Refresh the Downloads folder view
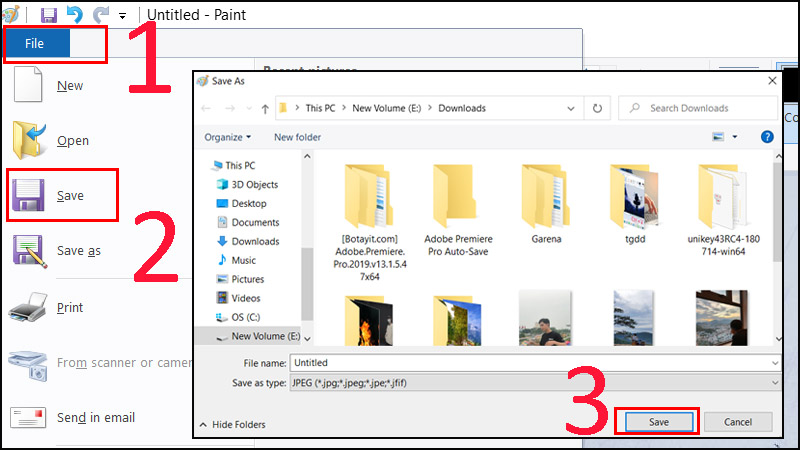The image size is (800, 450). click(597, 108)
